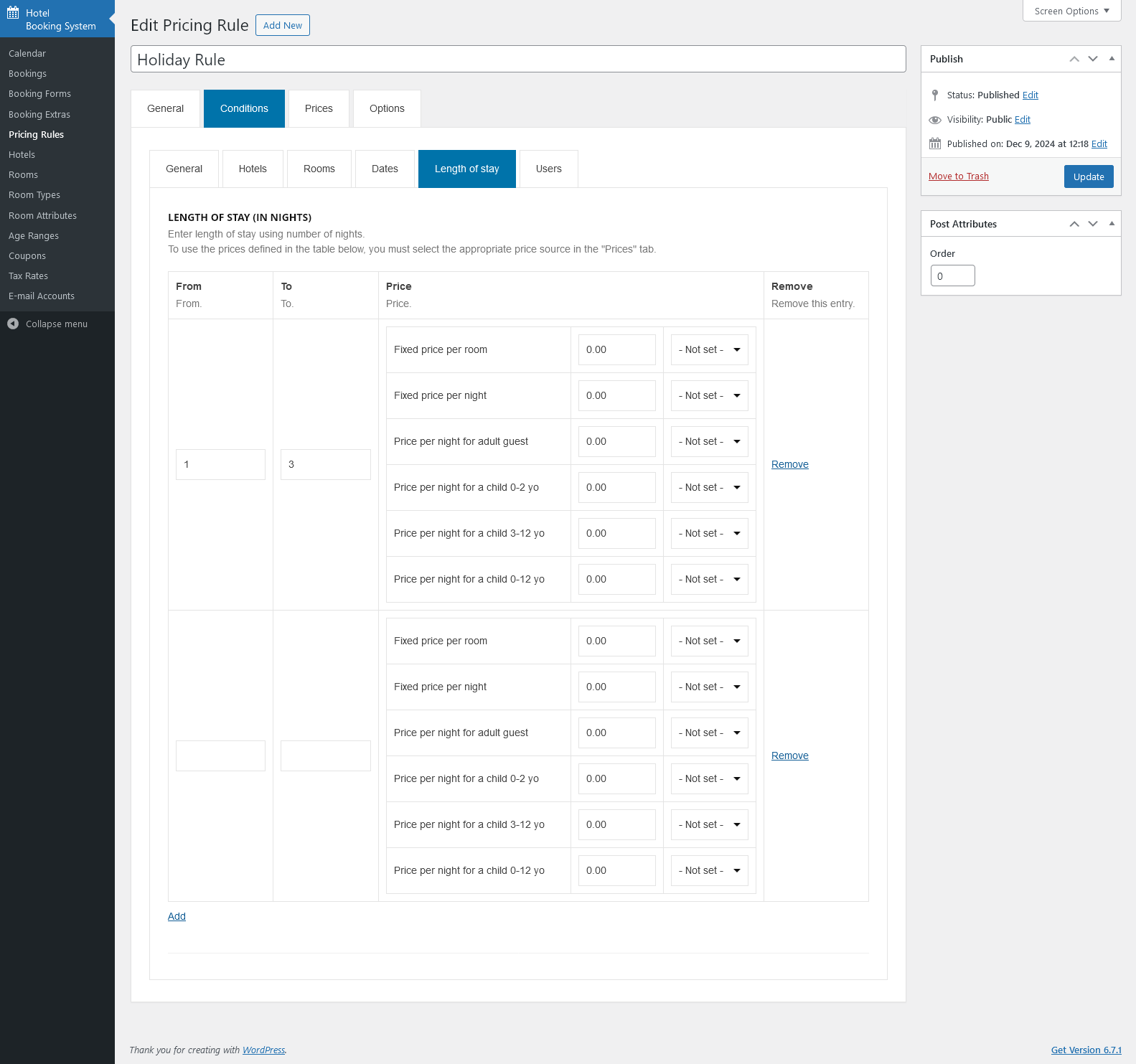Open second entry child 0-2 yo dropdown
The height and width of the screenshot is (1064, 1136).
click(x=709, y=779)
